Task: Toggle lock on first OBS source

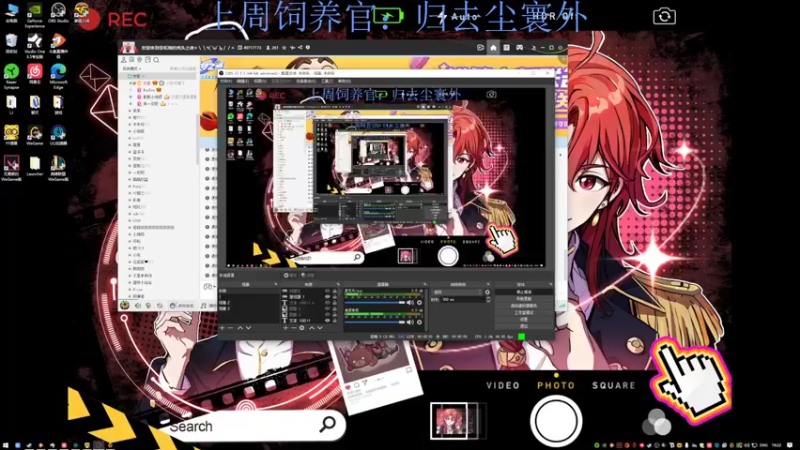Action: pos(335,291)
